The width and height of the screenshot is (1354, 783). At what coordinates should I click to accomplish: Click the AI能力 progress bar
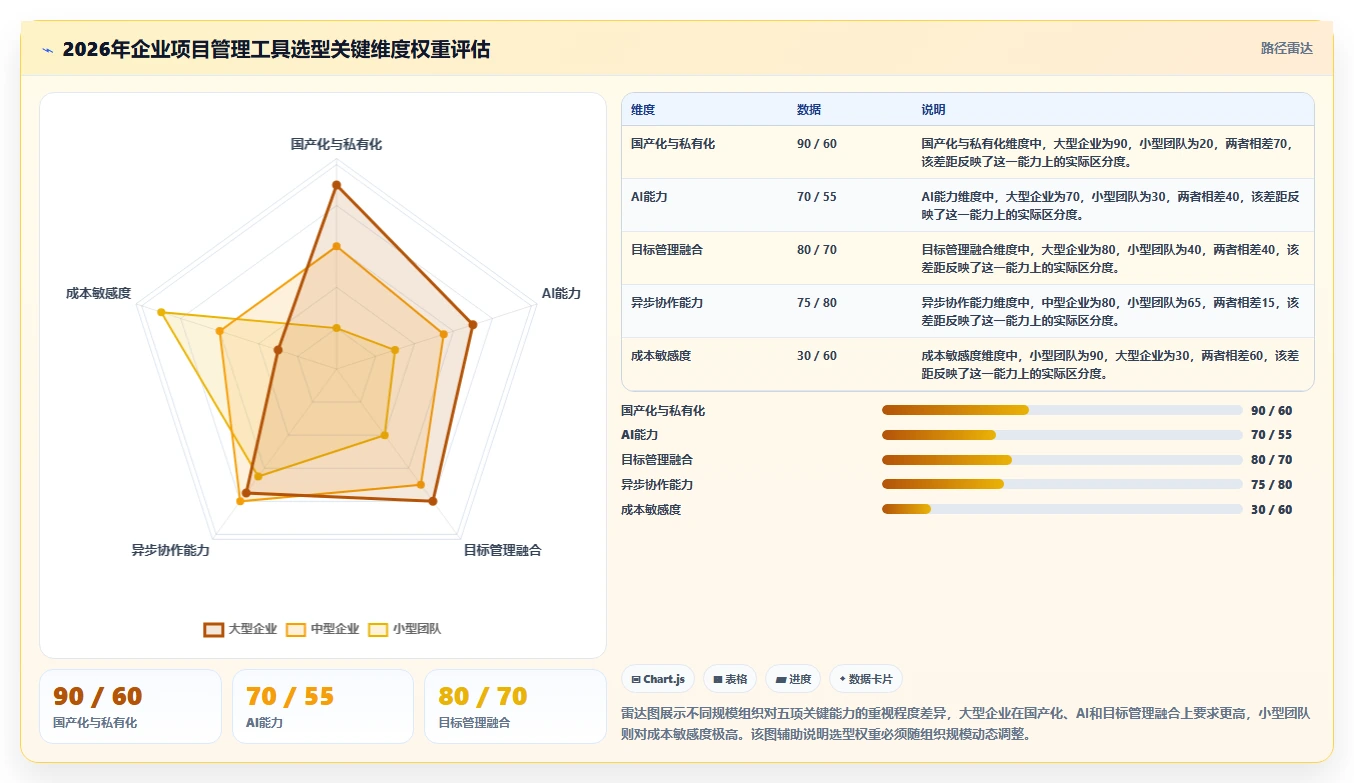[x=1062, y=435]
